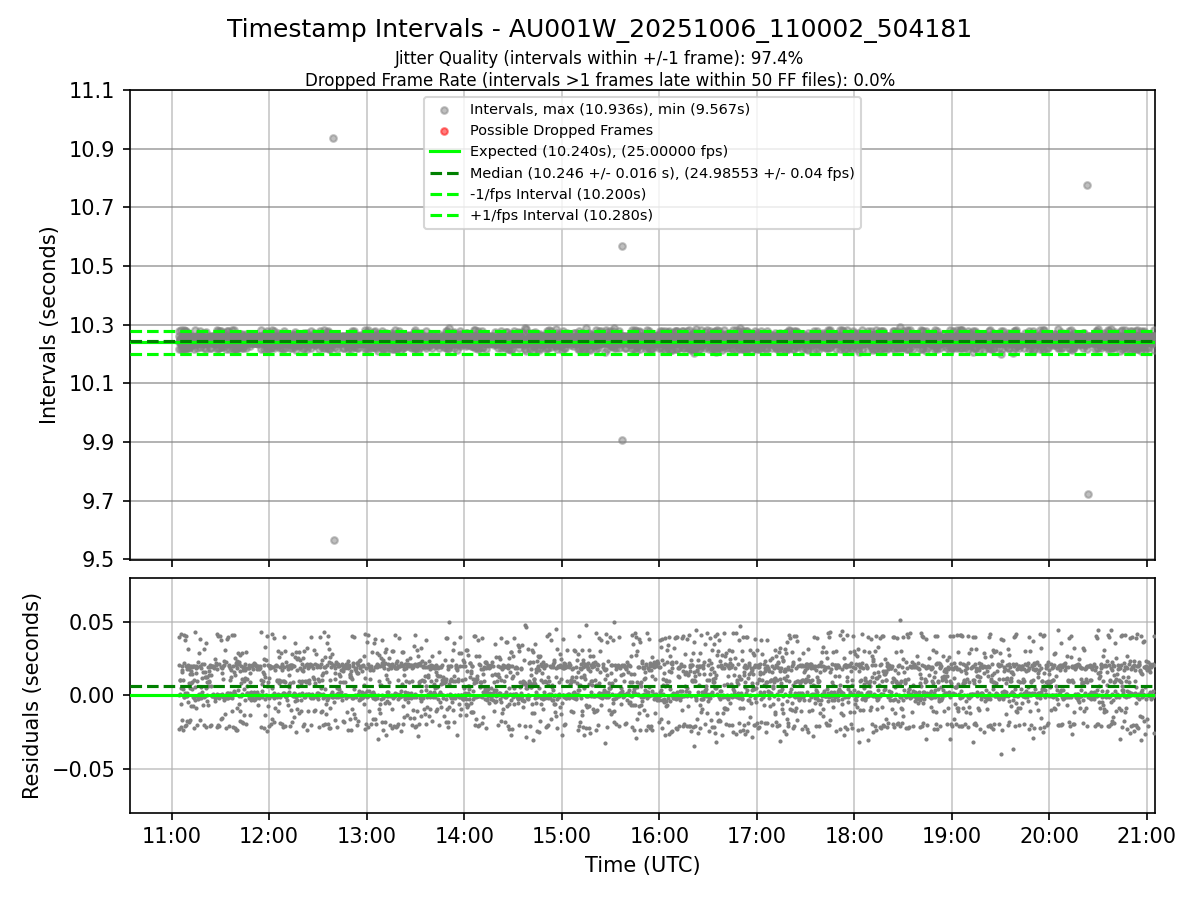Click the '20:00' time tick label

point(1049,835)
